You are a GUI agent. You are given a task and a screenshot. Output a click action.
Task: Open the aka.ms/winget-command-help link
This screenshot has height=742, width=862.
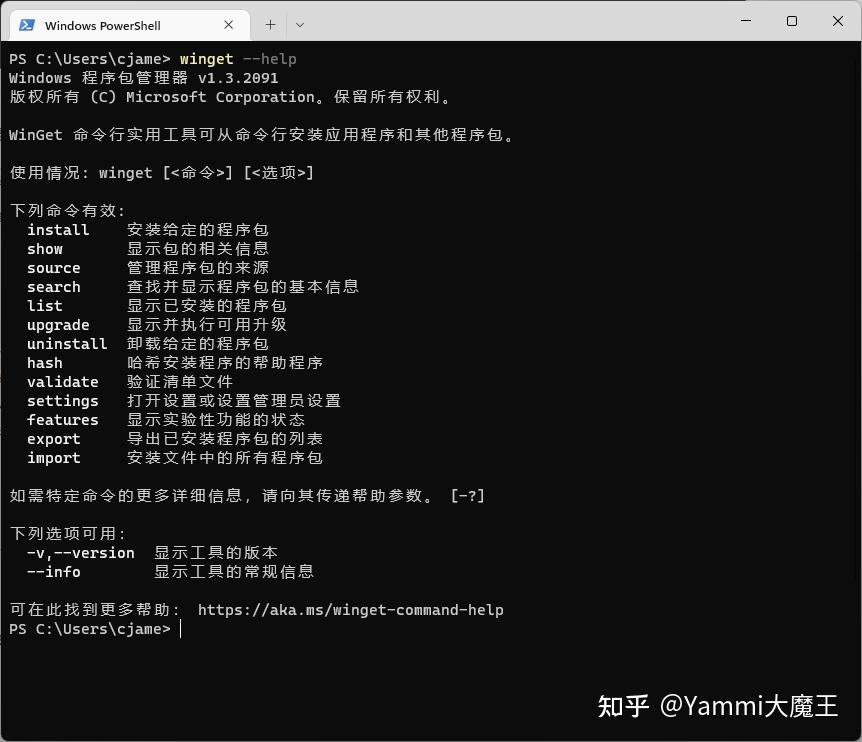[351, 610]
